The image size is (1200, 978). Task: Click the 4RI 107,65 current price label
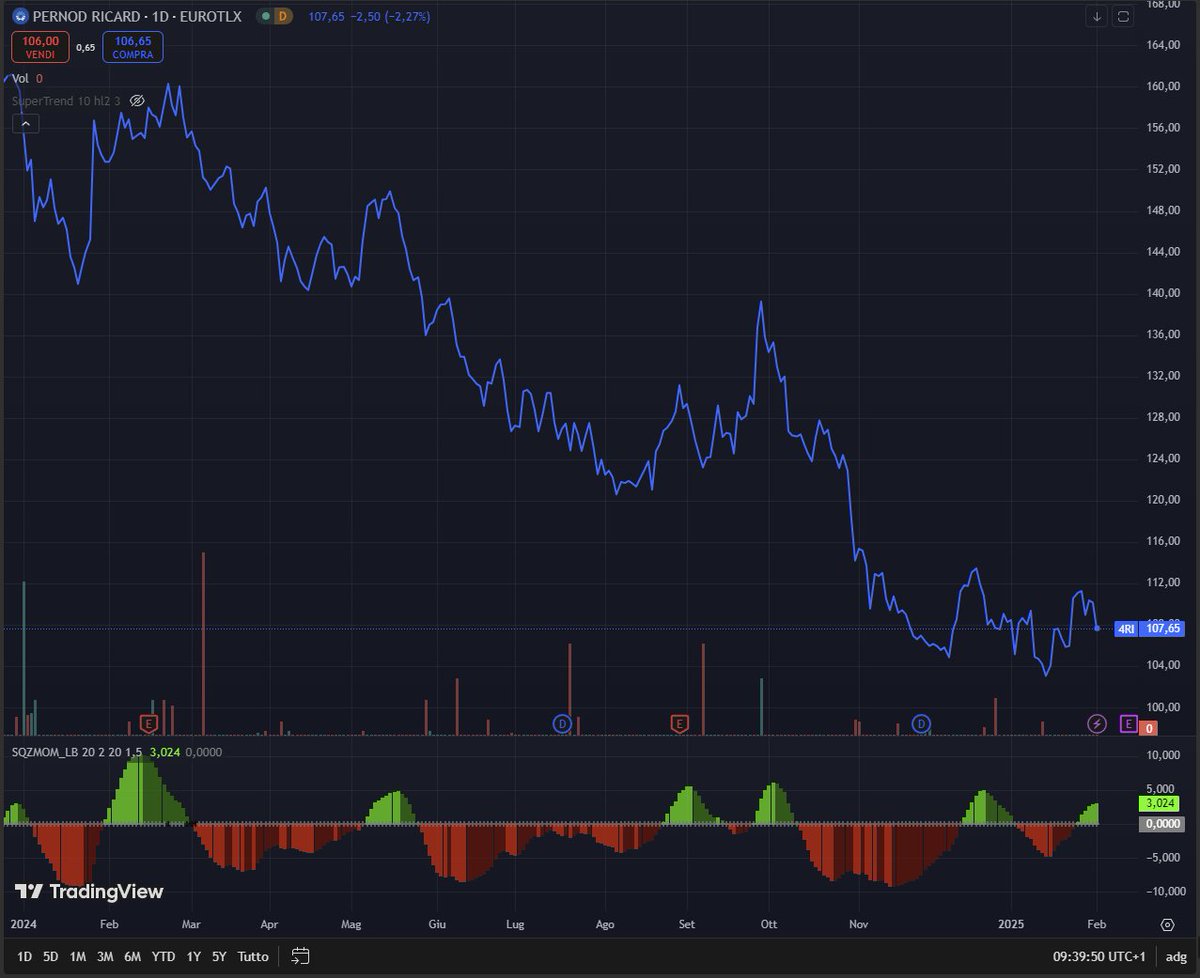click(x=1148, y=628)
